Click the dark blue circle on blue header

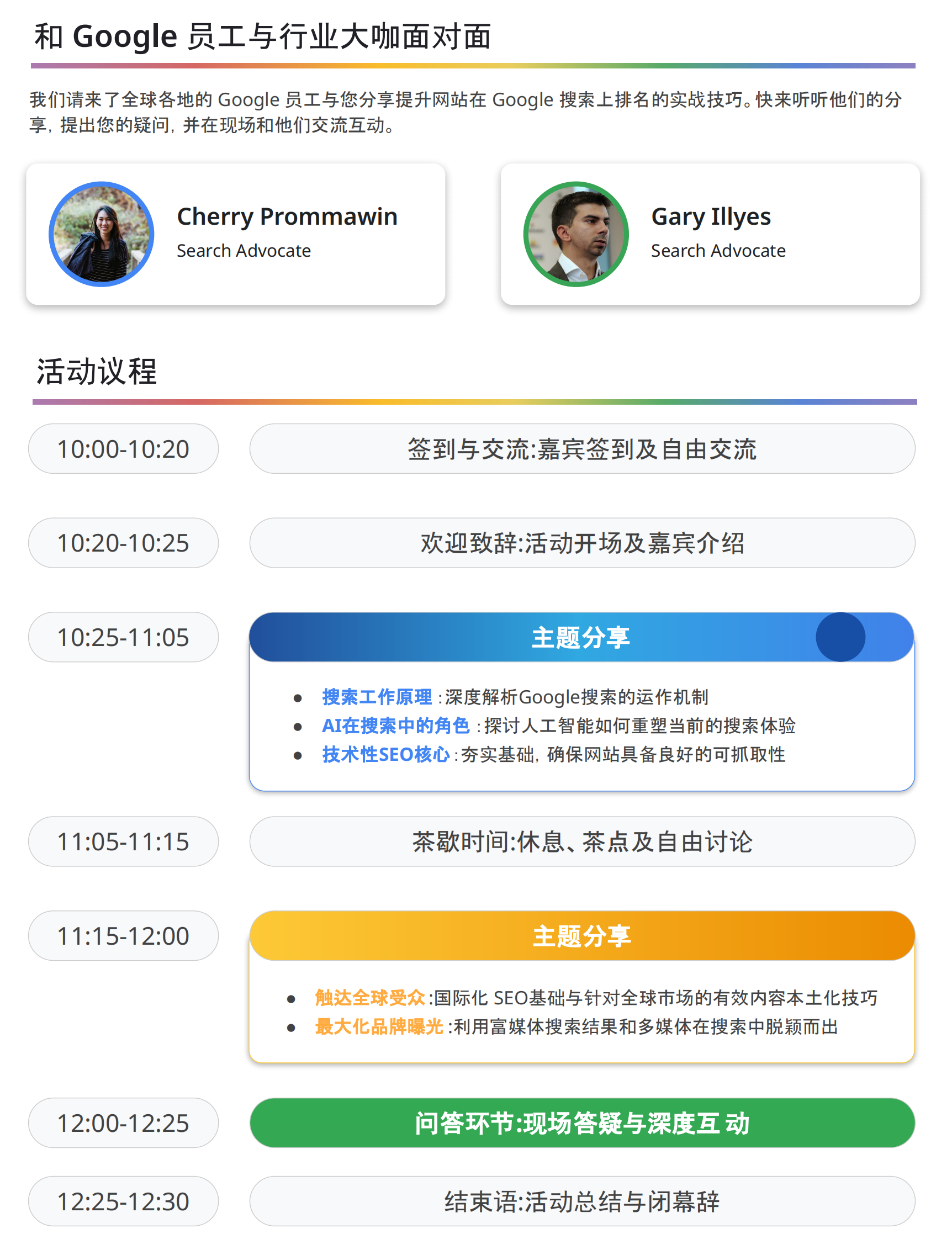point(840,637)
